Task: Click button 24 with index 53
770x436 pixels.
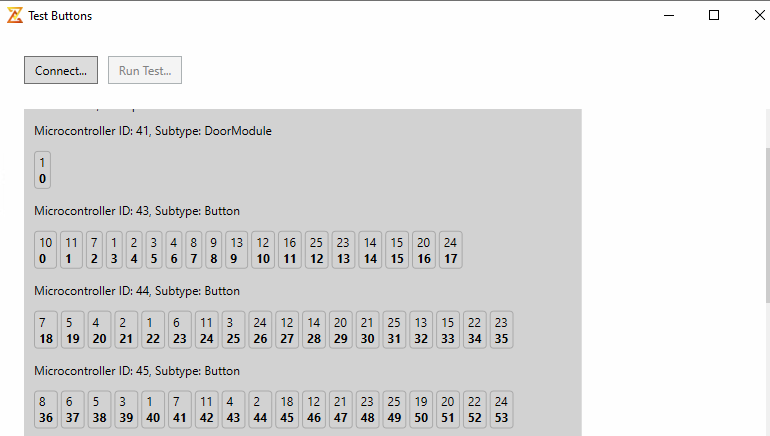Action: pos(501,409)
